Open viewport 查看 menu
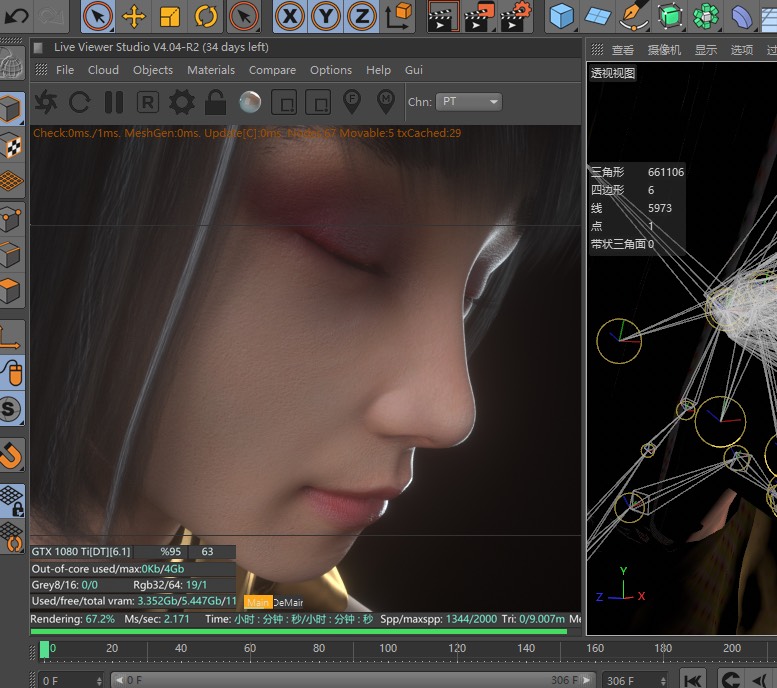777x688 pixels. (622, 50)
